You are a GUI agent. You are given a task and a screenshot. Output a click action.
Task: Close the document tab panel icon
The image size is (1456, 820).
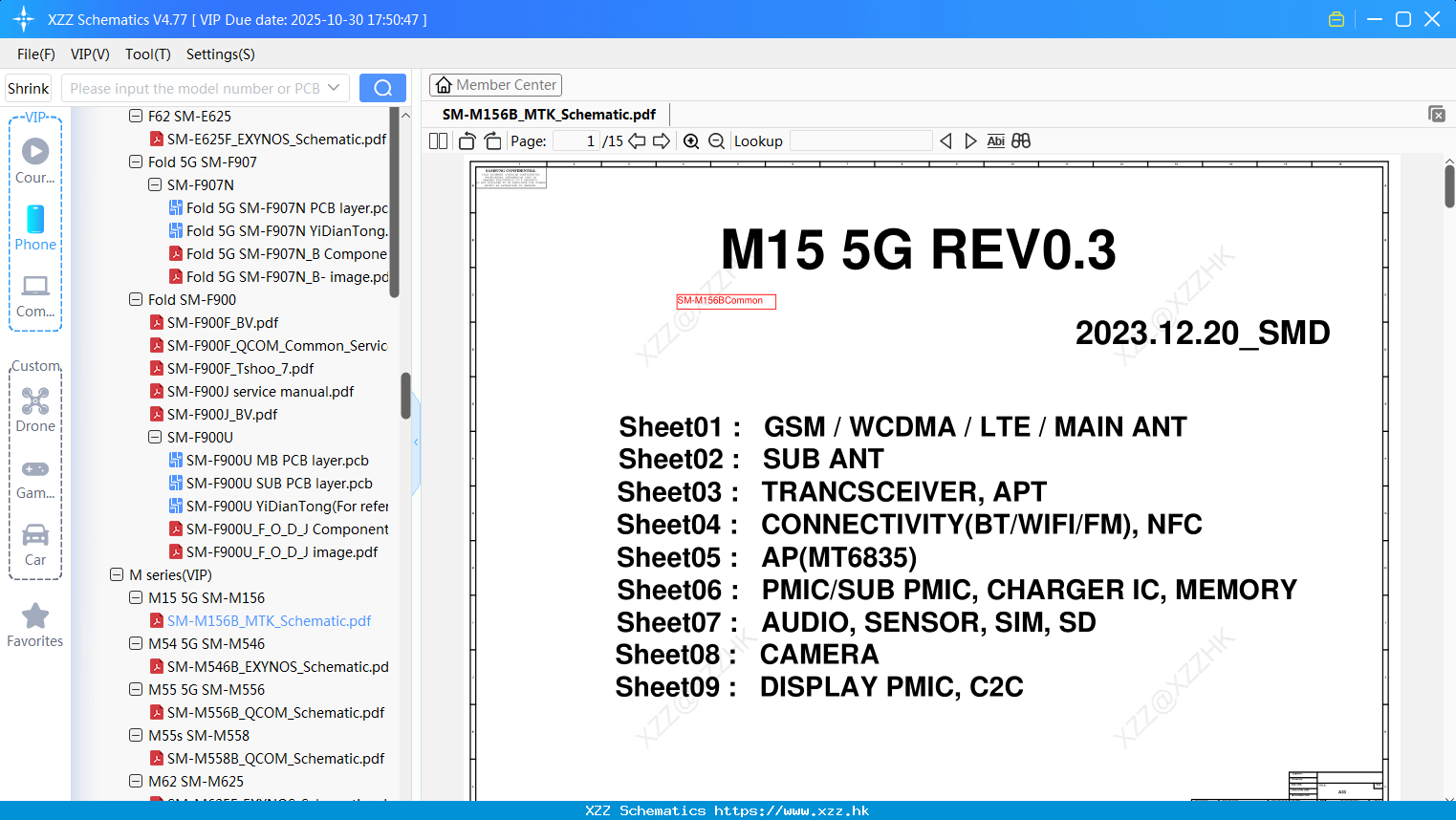pos(1436,114)
